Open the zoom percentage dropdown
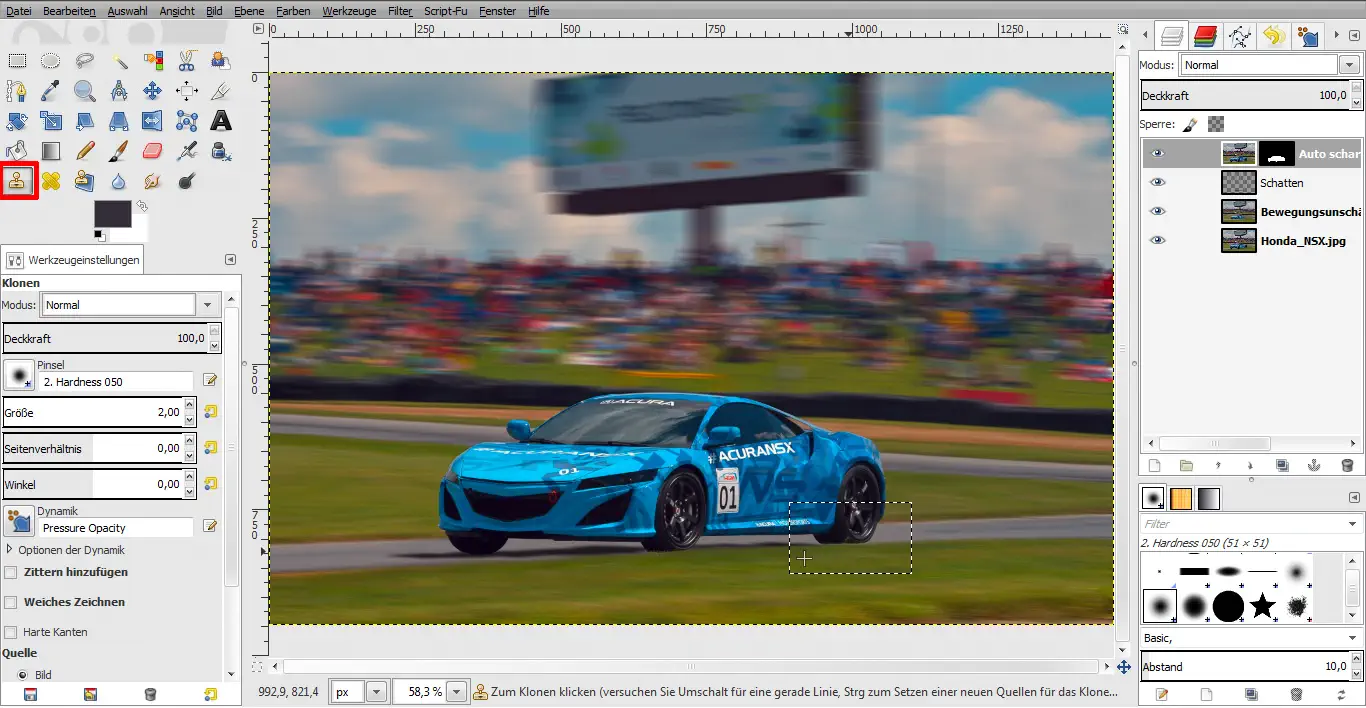 (457, 692)
